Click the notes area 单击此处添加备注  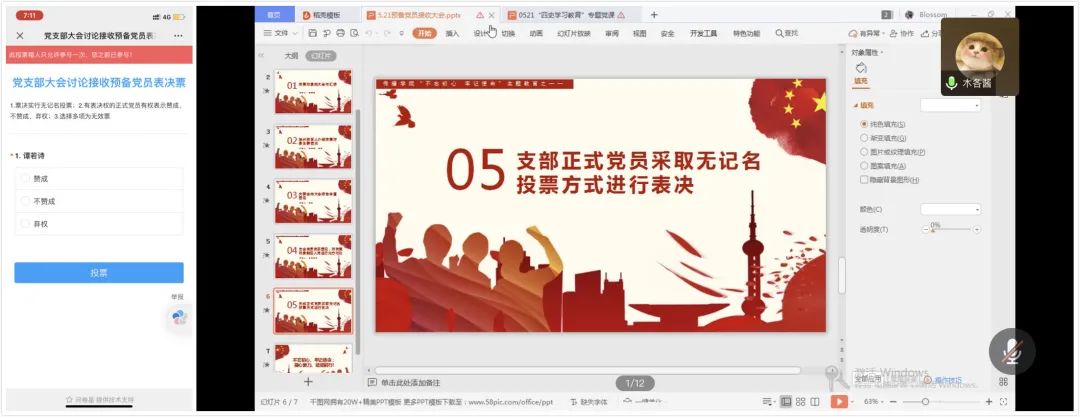coord(410,382)
